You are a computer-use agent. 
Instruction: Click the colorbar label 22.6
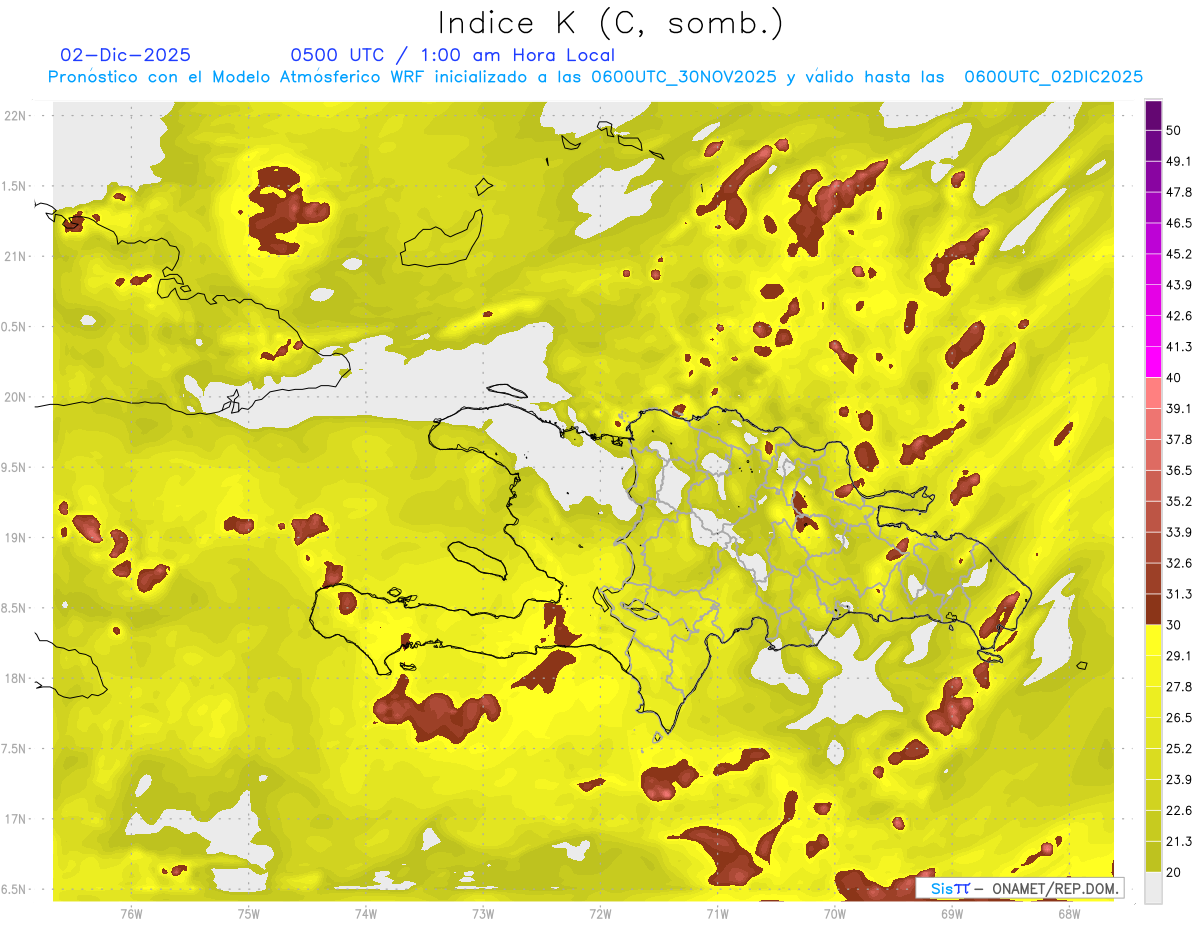point(1179,811)
